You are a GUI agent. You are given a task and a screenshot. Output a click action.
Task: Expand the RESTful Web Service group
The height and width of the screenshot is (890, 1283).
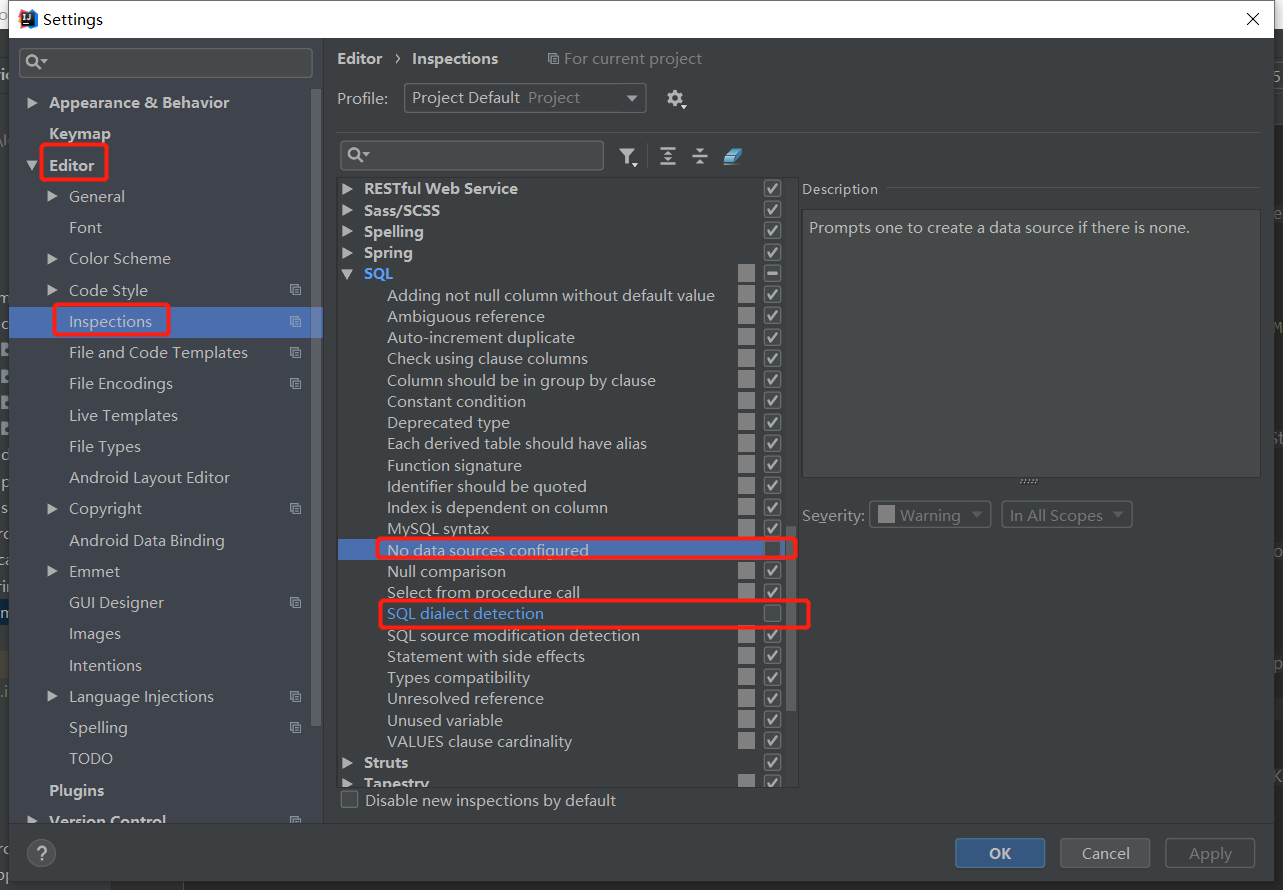click(x=347, y=188)
